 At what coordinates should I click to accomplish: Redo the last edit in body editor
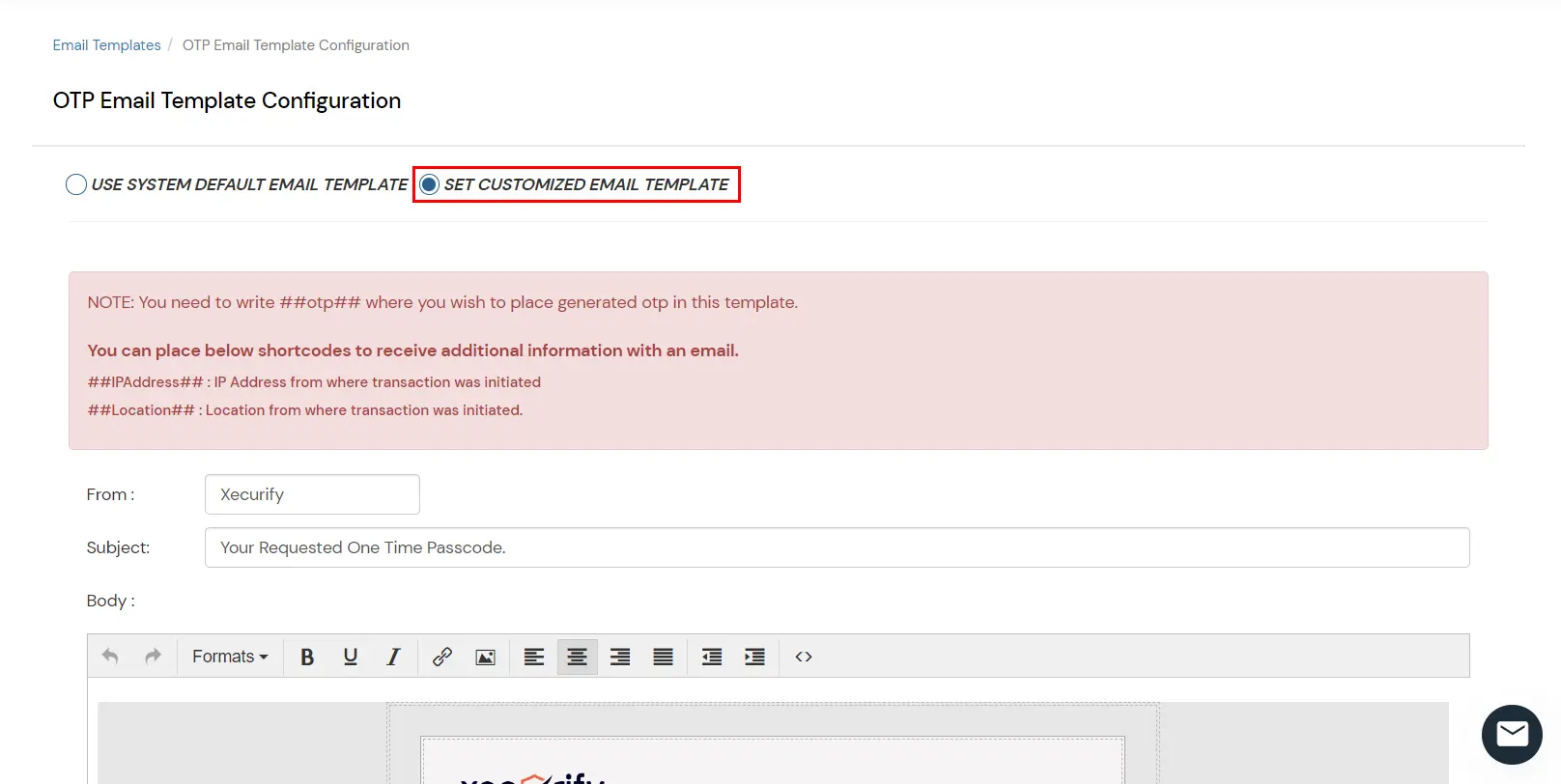153,657
